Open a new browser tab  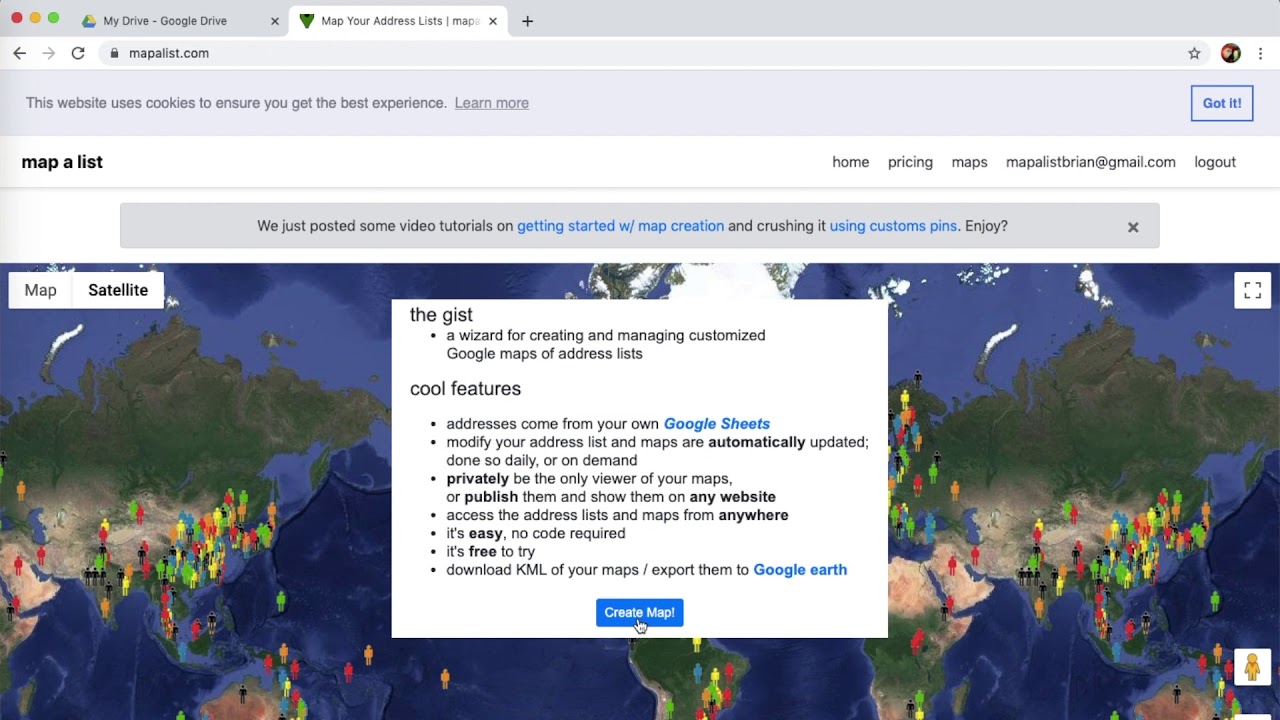coord(527,21)
